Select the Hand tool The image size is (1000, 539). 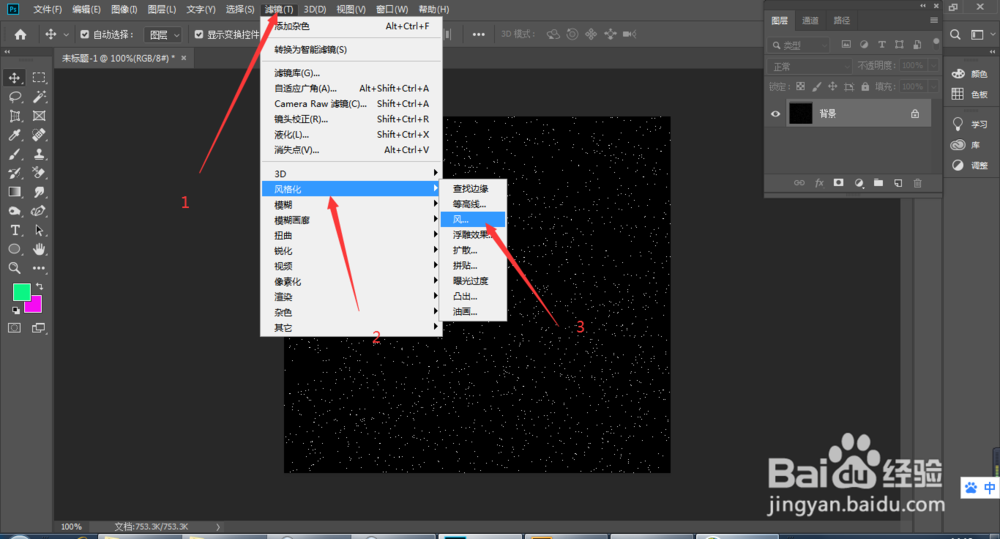tap(39, 249)
